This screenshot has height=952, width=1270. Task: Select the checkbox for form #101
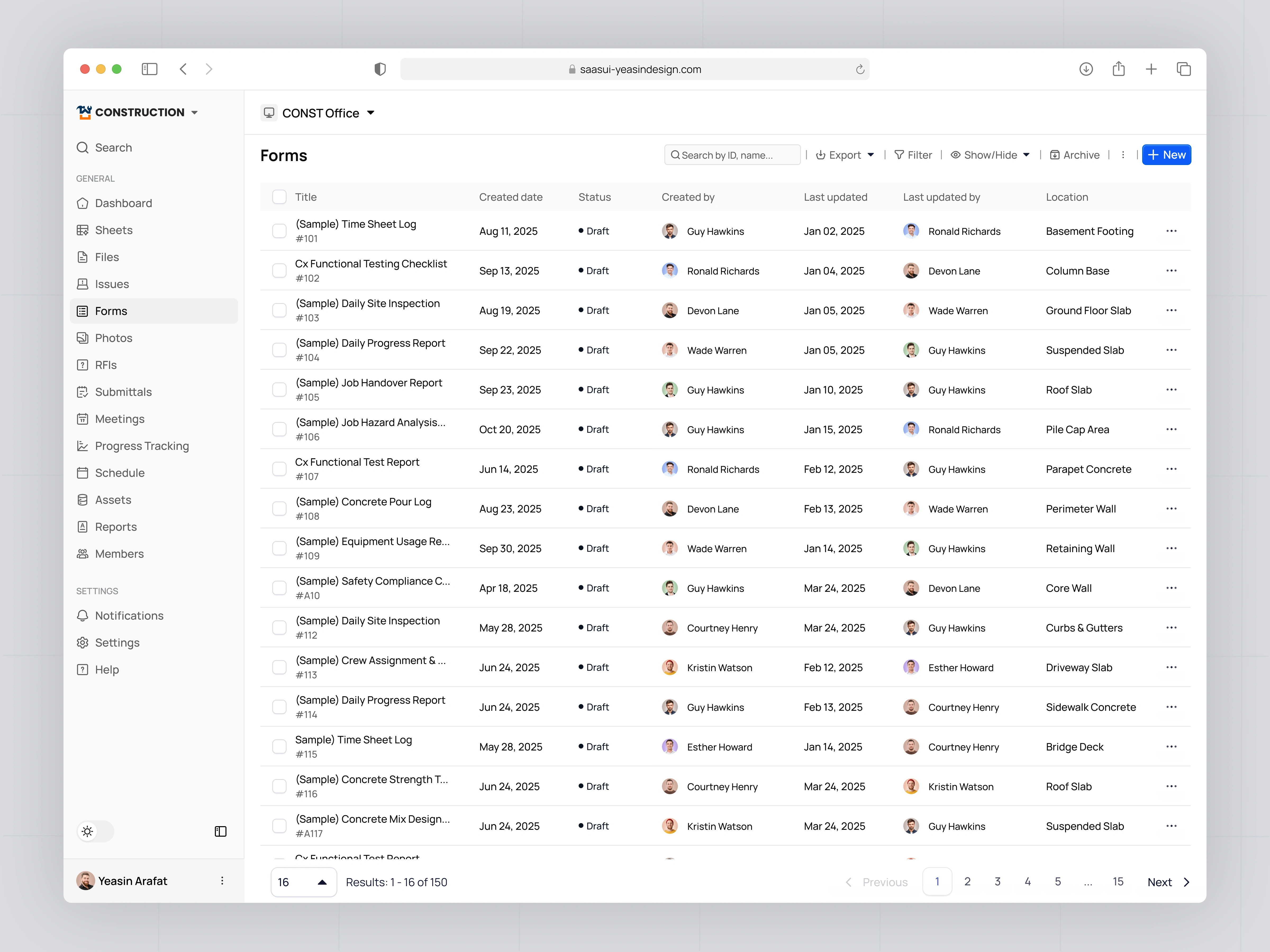279,231
